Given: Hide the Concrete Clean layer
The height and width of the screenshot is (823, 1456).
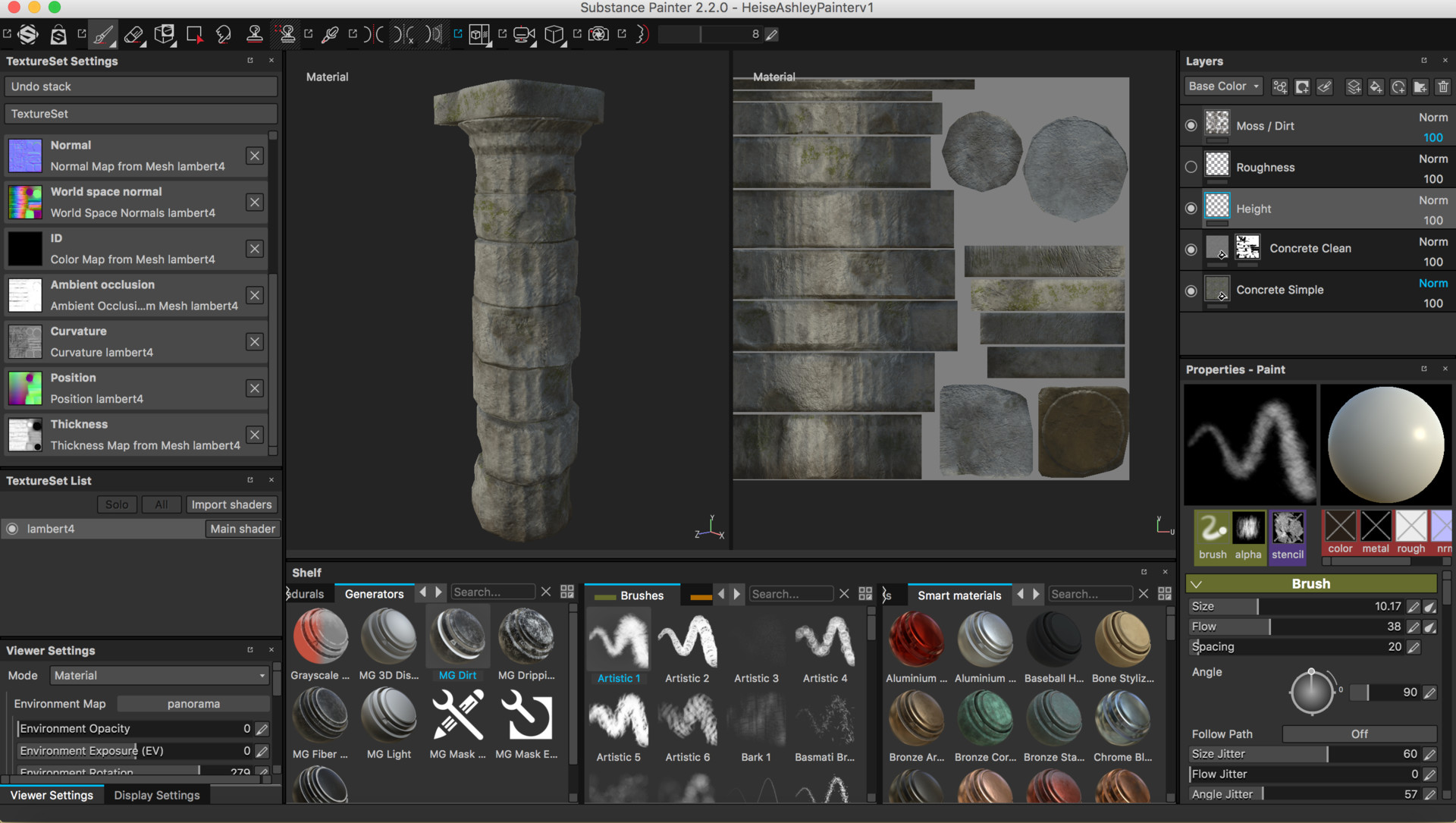Looking at the screenshot, I should coord(1191,250).
